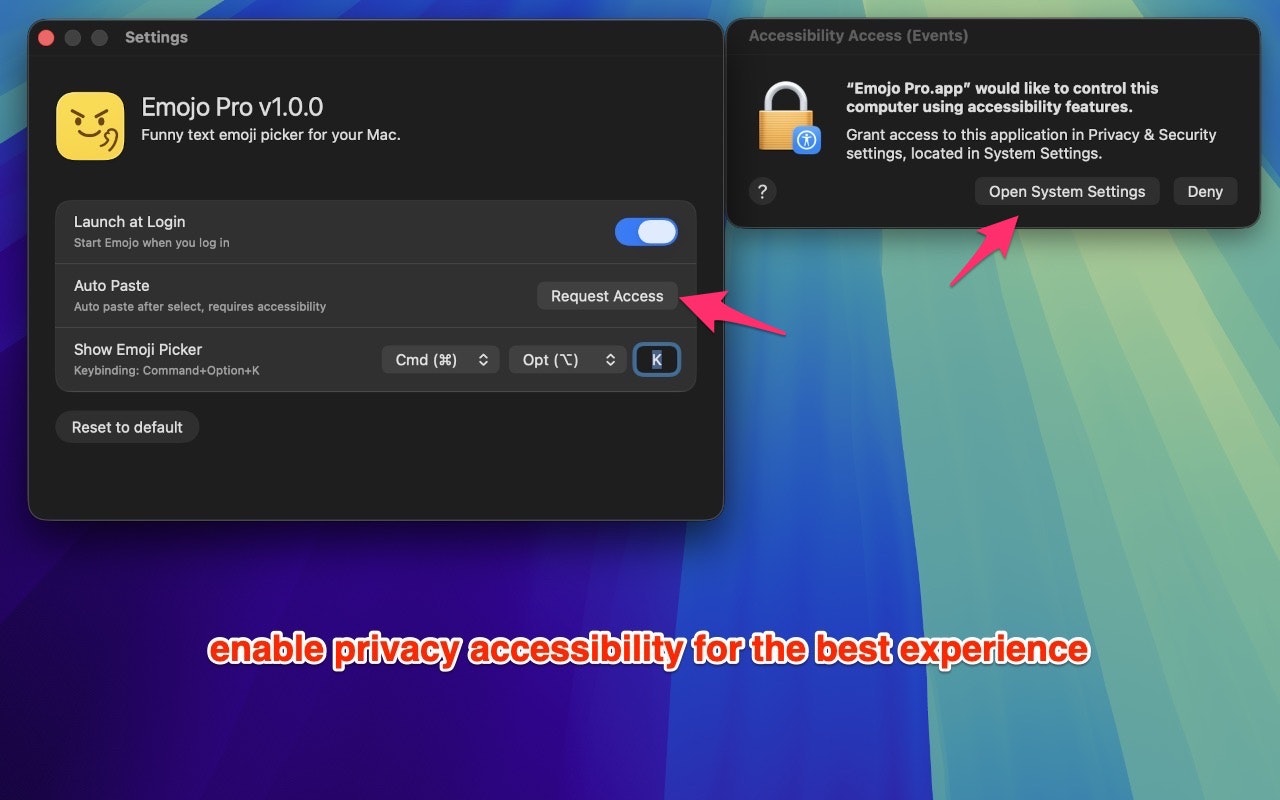Click the Opt dropdown's up-down chevron arrows

(610, 360)
